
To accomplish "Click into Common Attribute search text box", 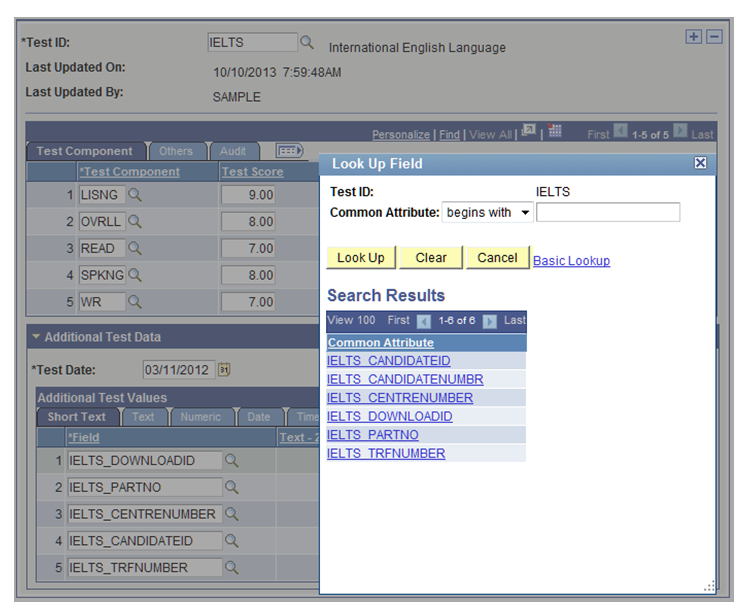I will click(x=608, y=212).
